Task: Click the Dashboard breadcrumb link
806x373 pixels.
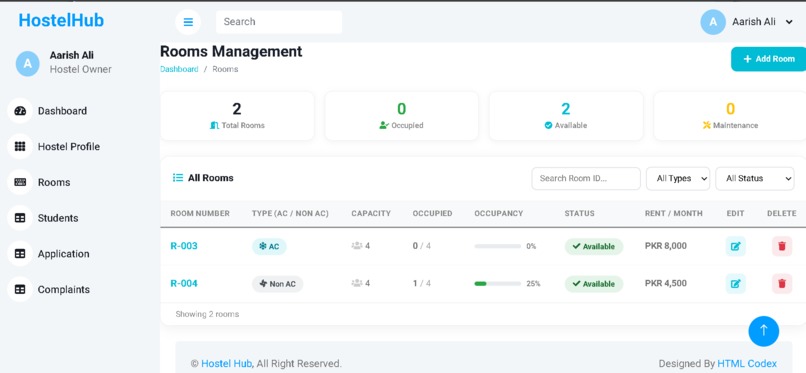Action: (x=179, y=69)
